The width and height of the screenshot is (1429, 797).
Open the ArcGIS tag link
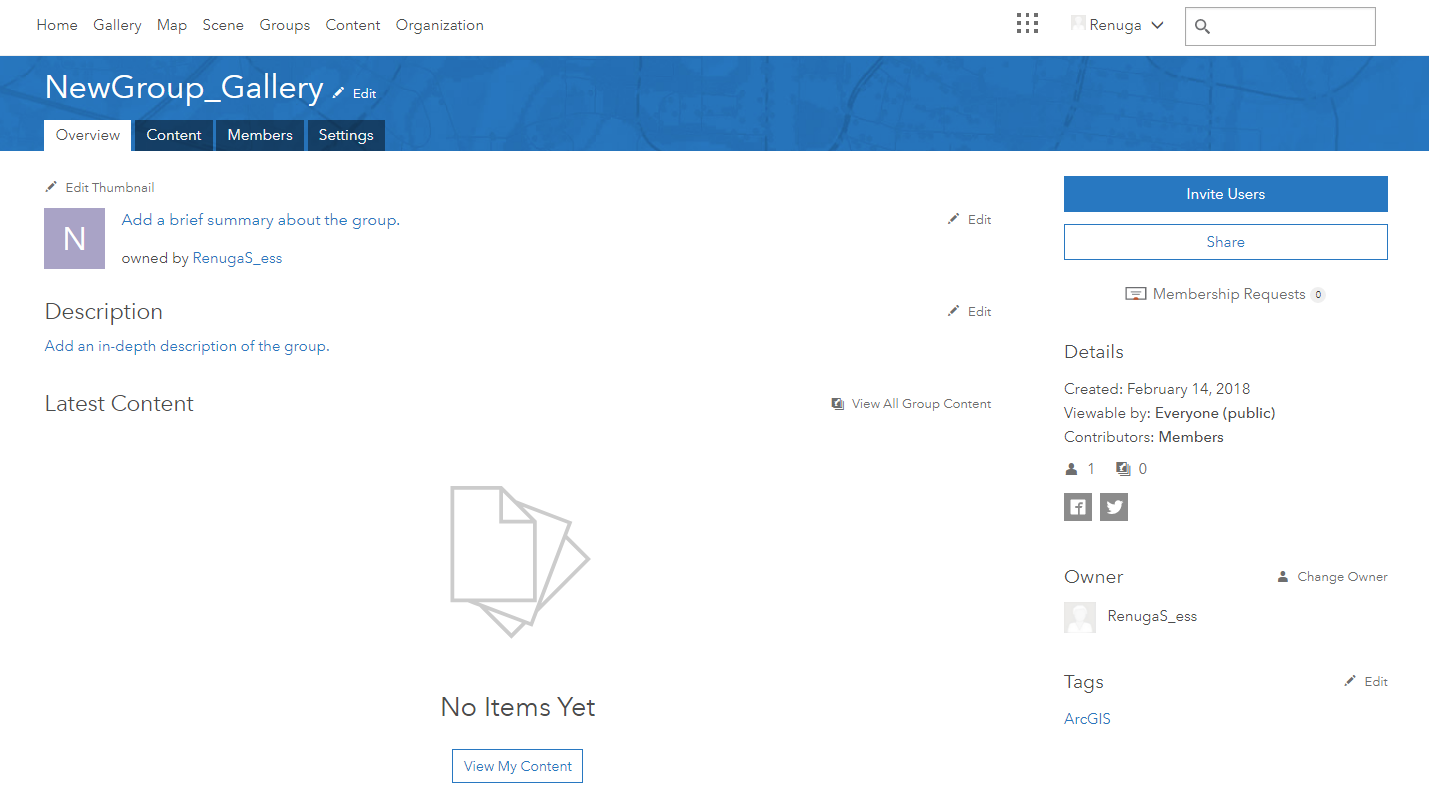(1087, 718)
